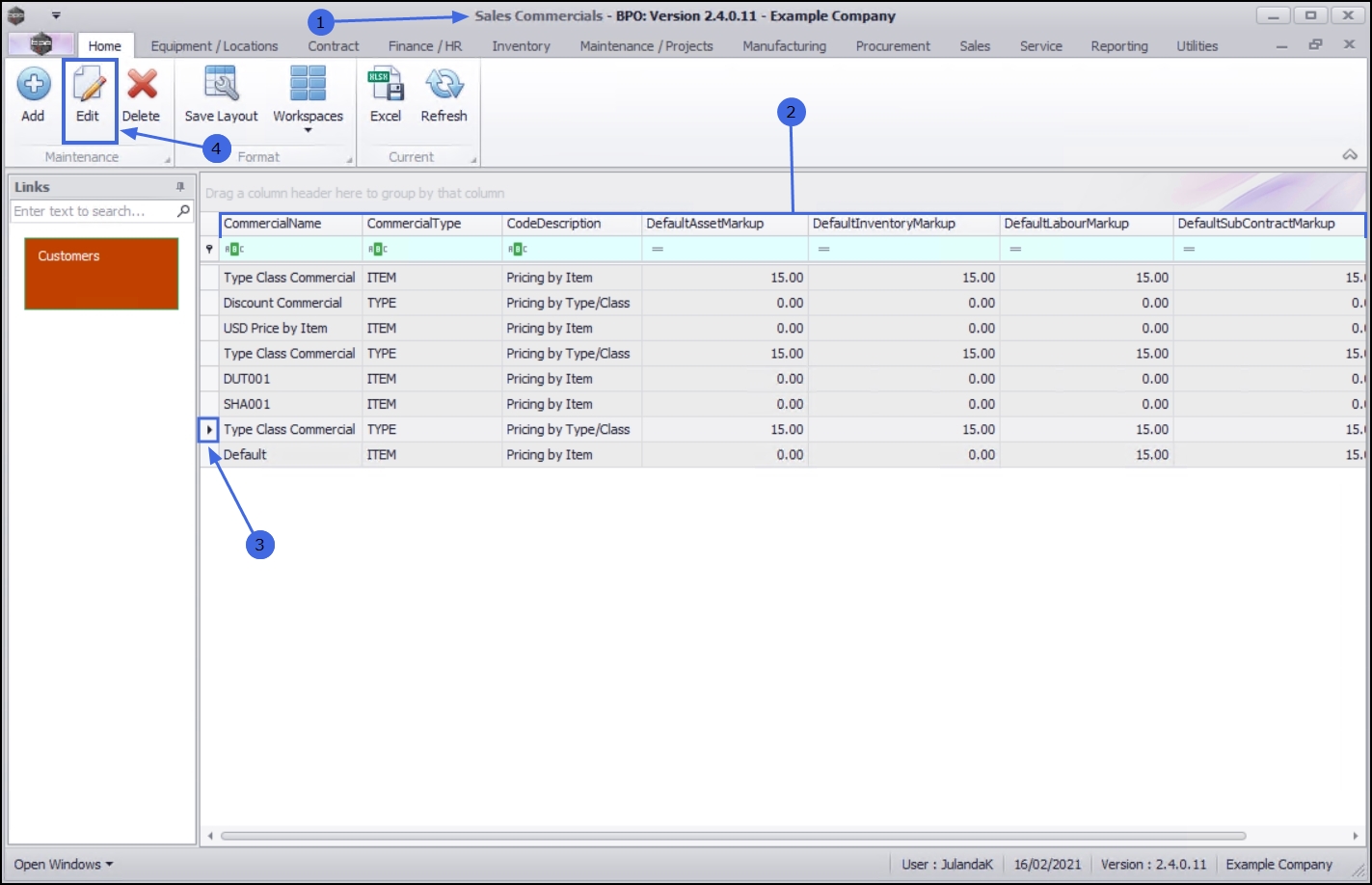This screenshot has width=1372, height=885.
Task: Click the Refresh icon
Action: [x=444, y=85]
